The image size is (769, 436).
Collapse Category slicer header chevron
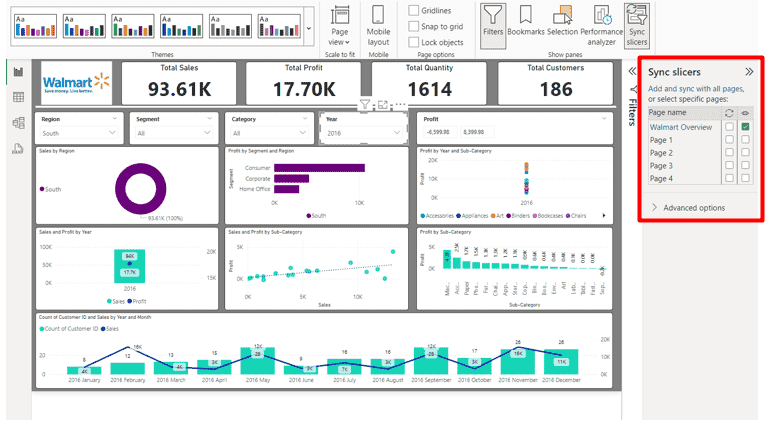coord(305,119)
